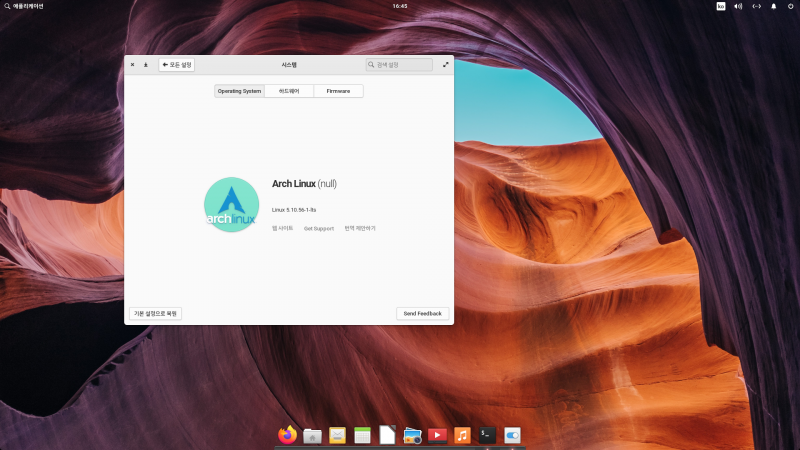
Task: Open the sound volume indicator
Action: tap(738, 6)
